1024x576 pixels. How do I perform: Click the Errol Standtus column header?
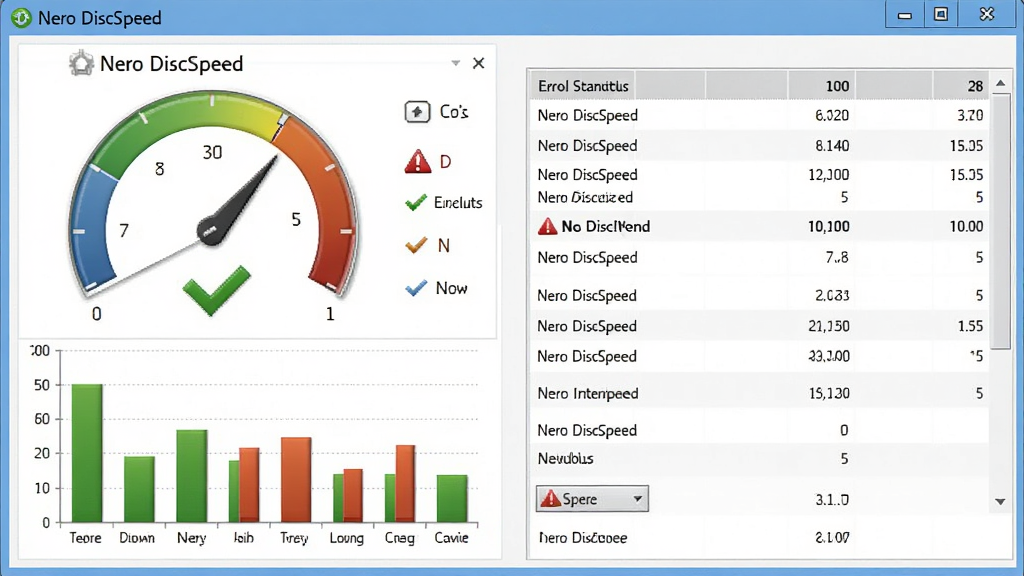583,86
